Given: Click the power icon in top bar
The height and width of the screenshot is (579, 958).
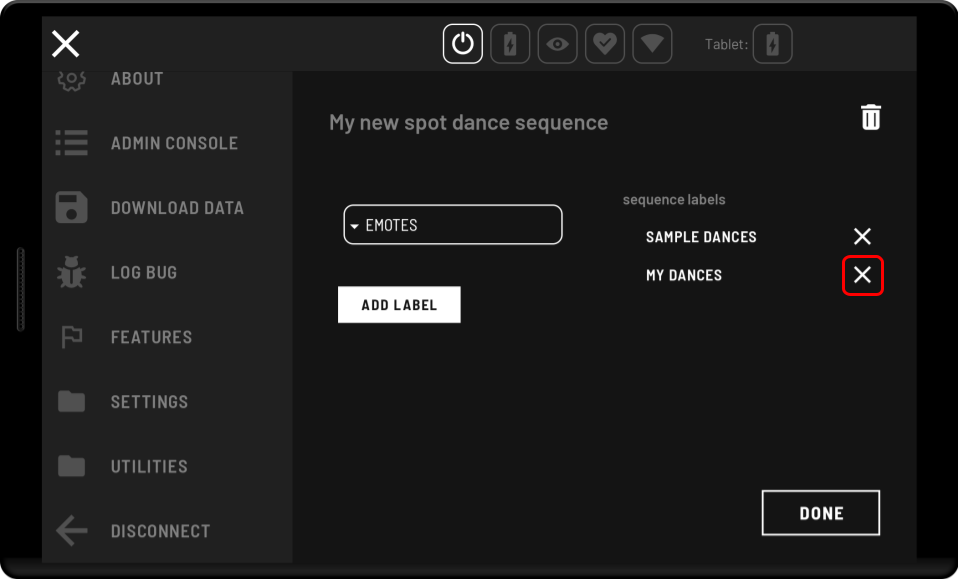Looking at the screenshot, I should coord(463,44).
